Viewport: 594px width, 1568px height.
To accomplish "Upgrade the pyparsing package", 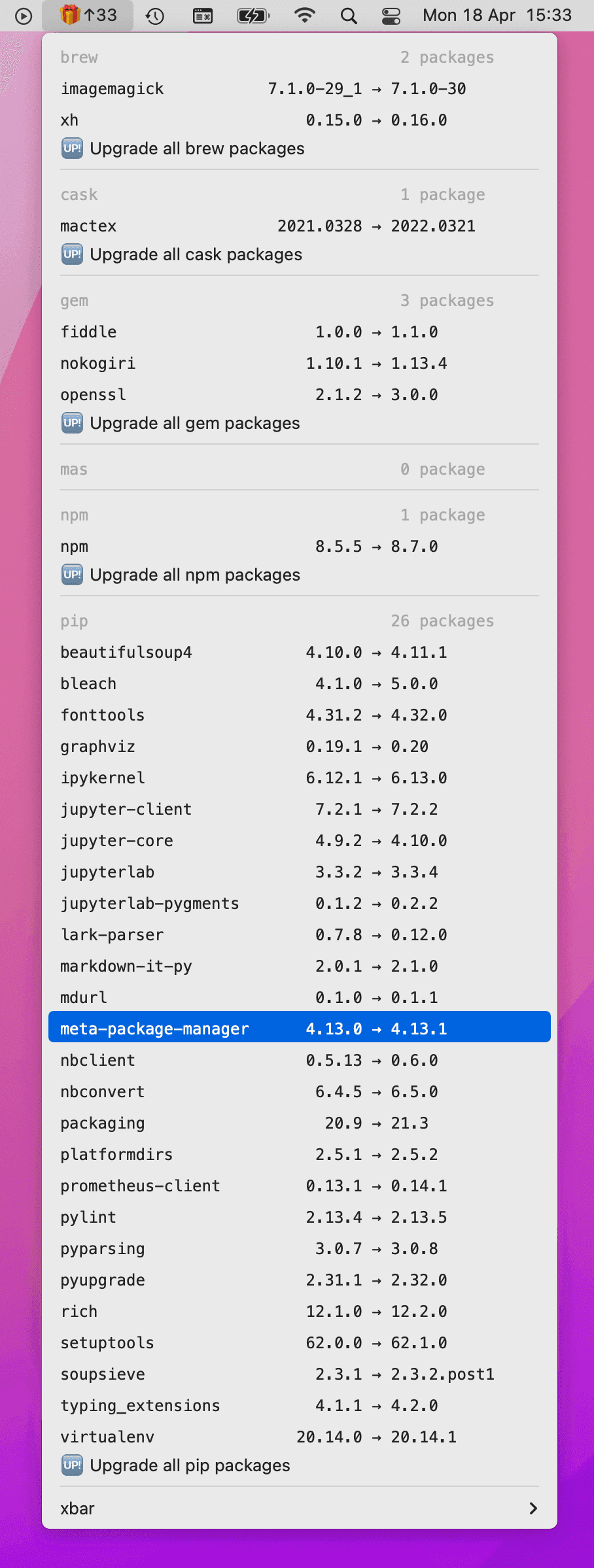I will pyautogui.click(x=300, y=1249).
